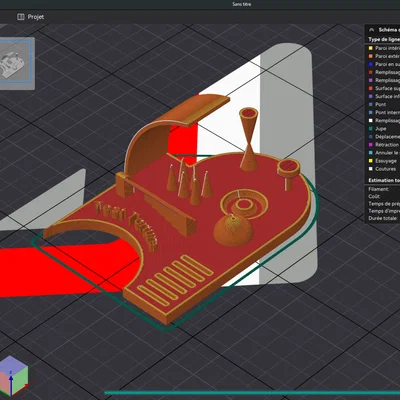400x400 pixels.
Task: Toggle the Pont line type row
Action: (x=383, y=104)
